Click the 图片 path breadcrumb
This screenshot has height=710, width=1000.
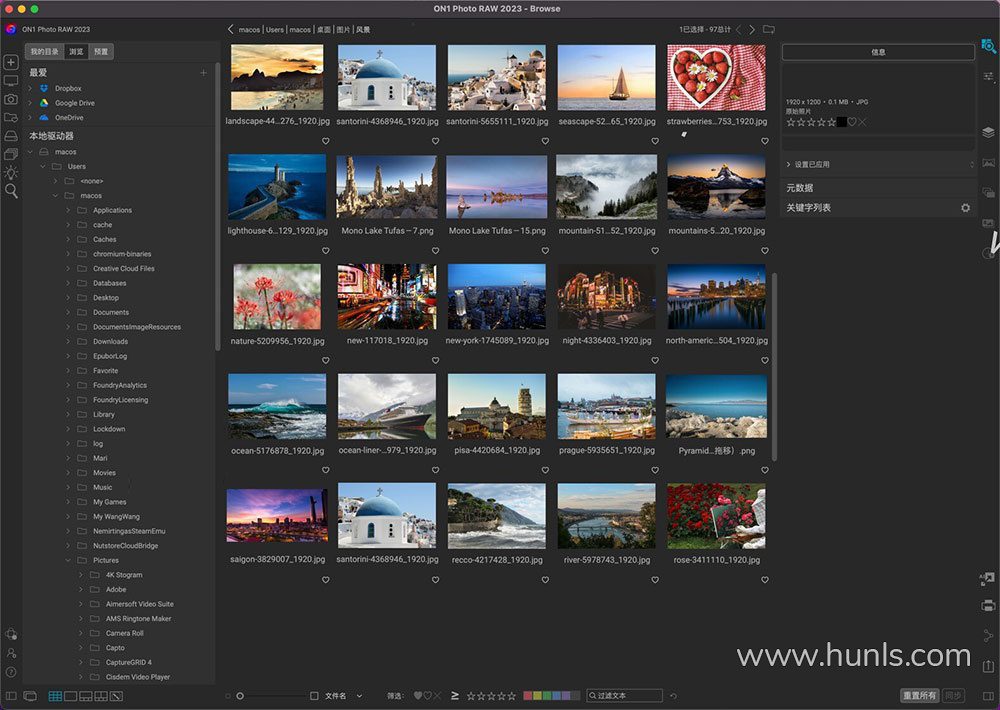(343, 29)
